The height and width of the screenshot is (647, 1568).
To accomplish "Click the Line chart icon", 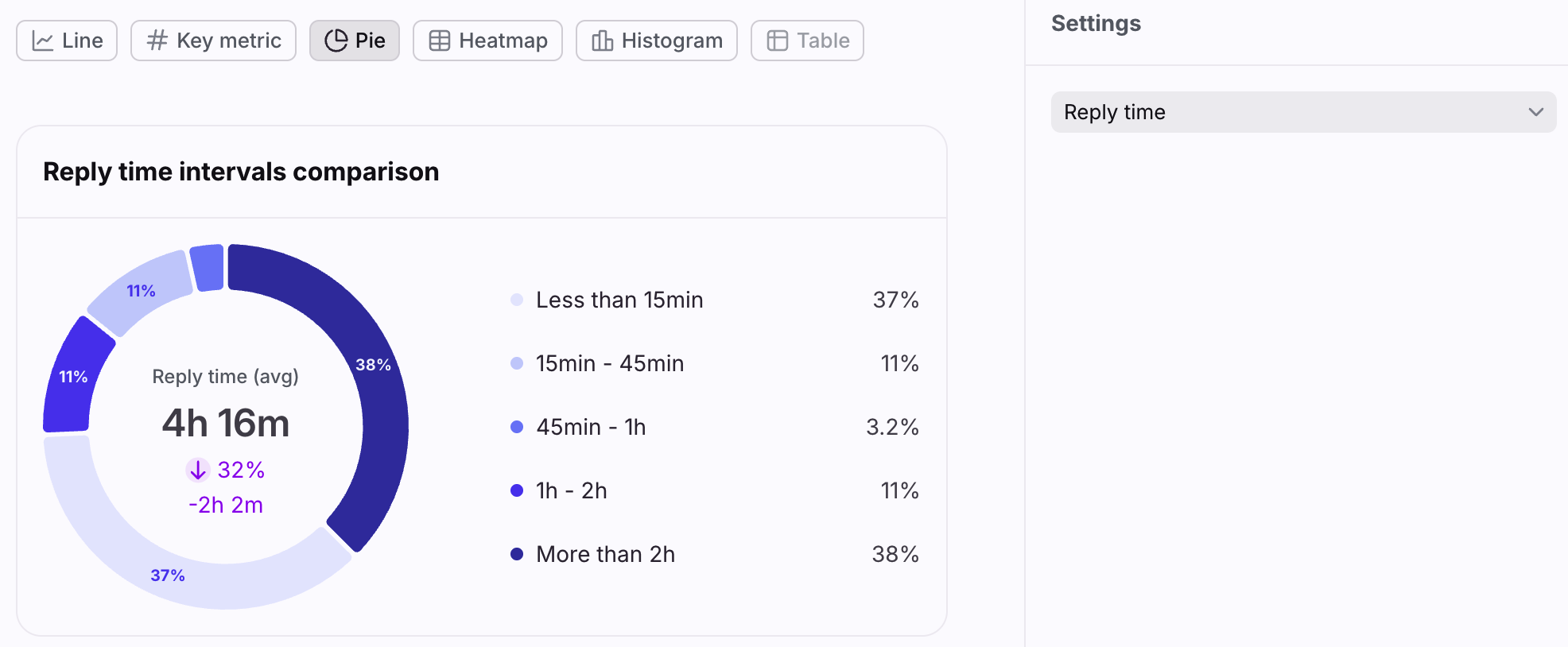I will point(42,41).
